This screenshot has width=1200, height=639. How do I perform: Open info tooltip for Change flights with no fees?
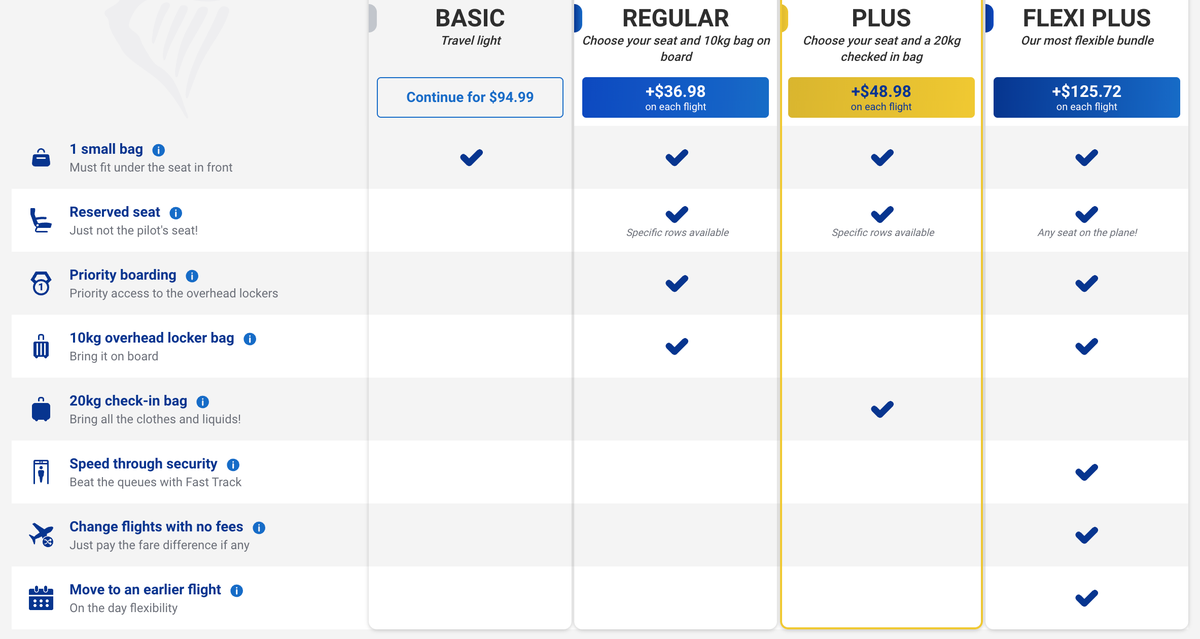[259, 526]
